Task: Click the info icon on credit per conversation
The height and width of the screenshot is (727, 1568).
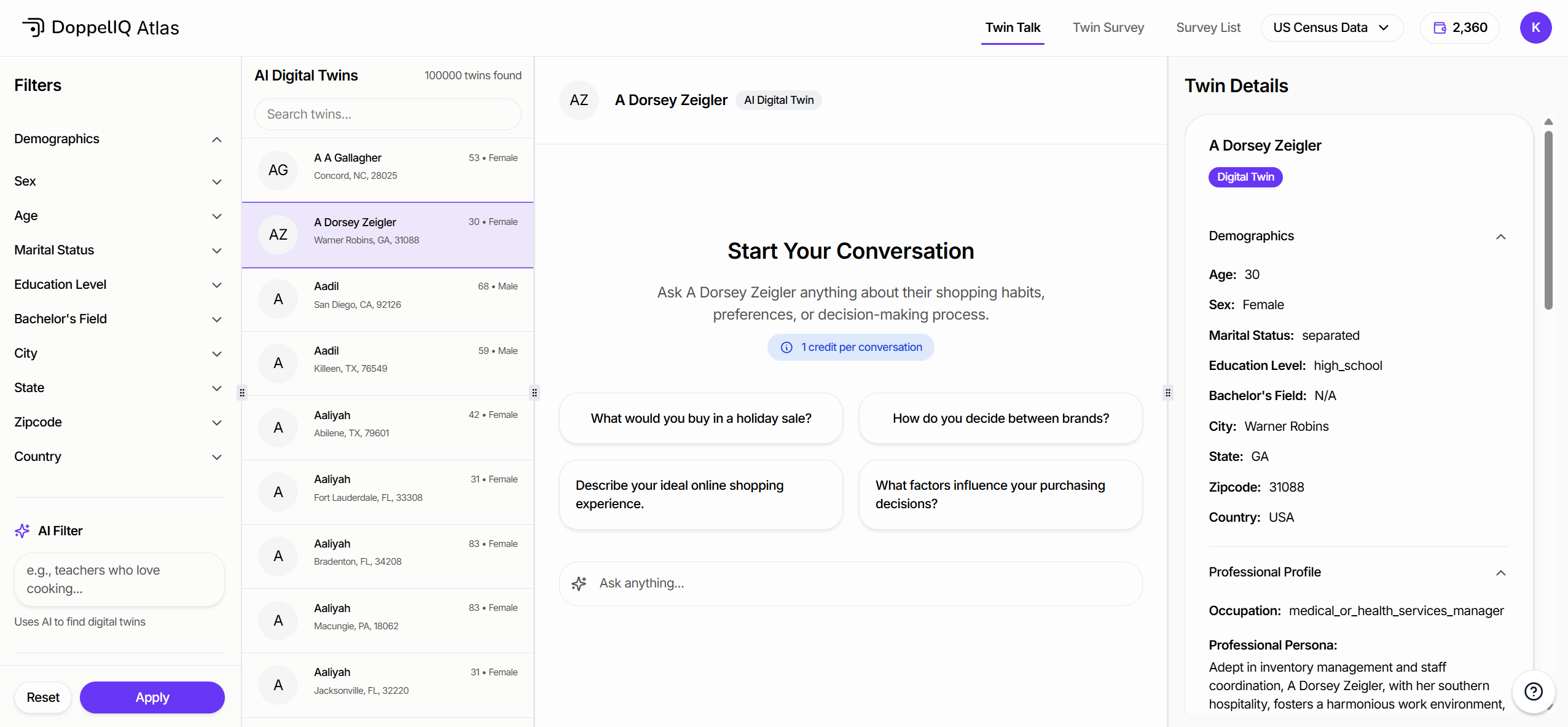Action: click(786, 347)
